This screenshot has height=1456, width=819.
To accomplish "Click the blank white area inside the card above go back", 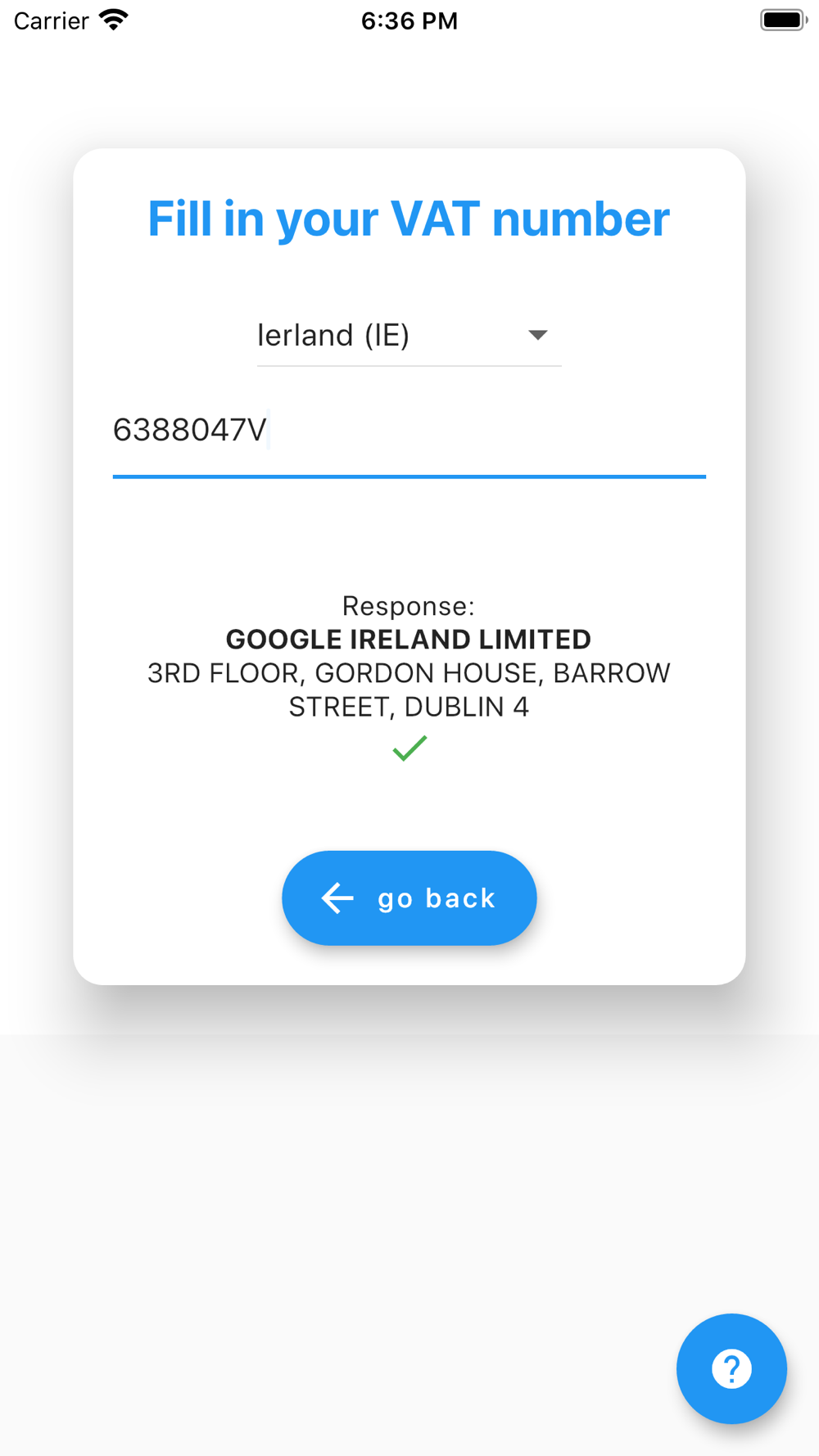I will pyautogui.click(x=409, y=807).
